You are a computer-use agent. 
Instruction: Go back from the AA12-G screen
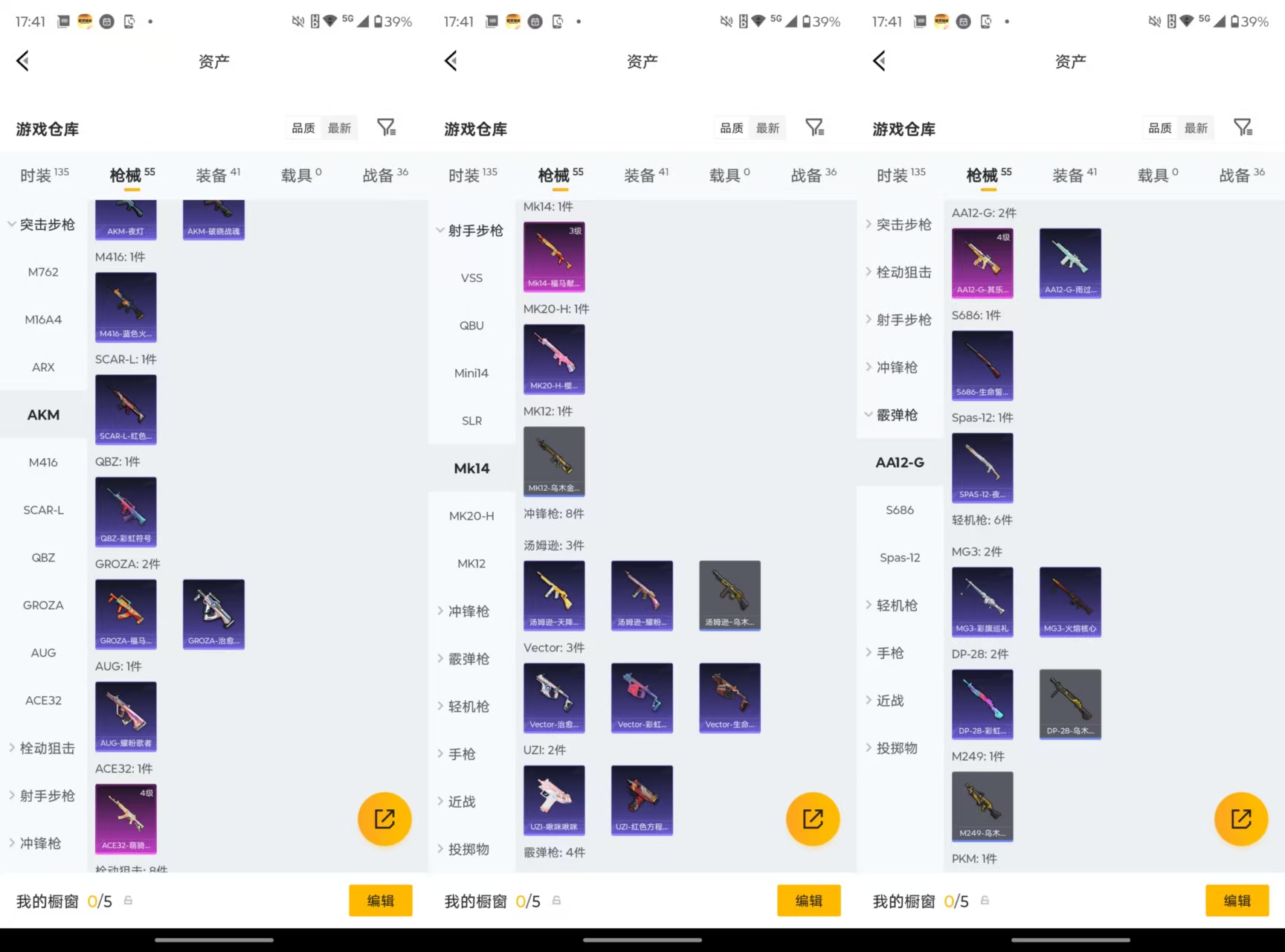click(879, 61)
